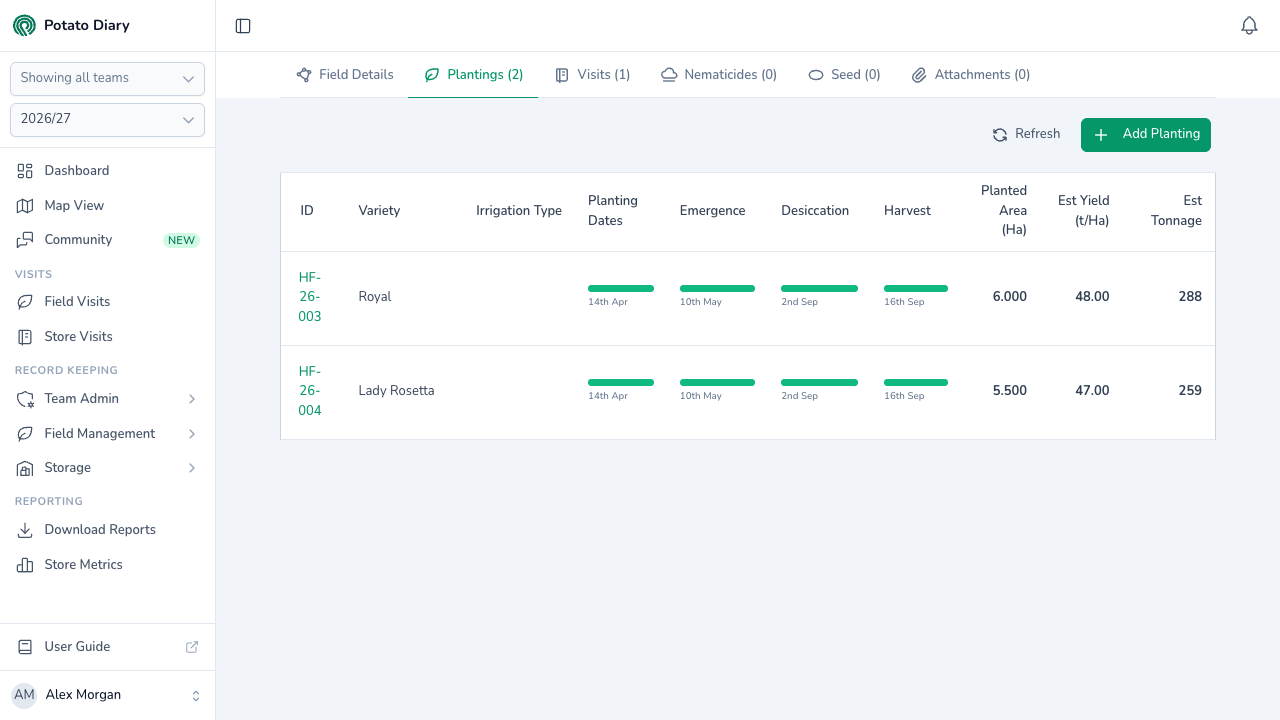Click the 288 est tonnage value
The width and height of the screenshot is (1280, 720).
[1190, 297]
